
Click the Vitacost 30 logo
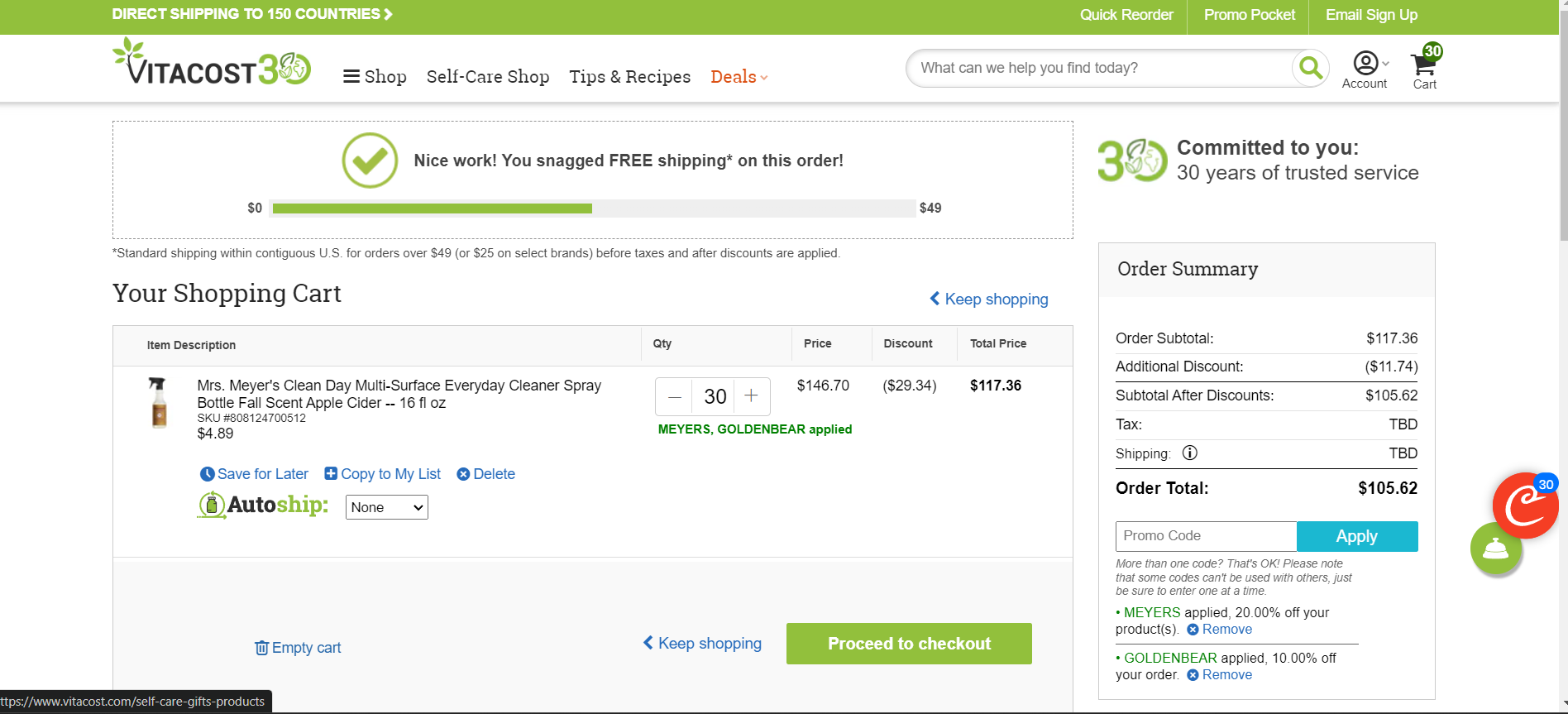[212, 61]
